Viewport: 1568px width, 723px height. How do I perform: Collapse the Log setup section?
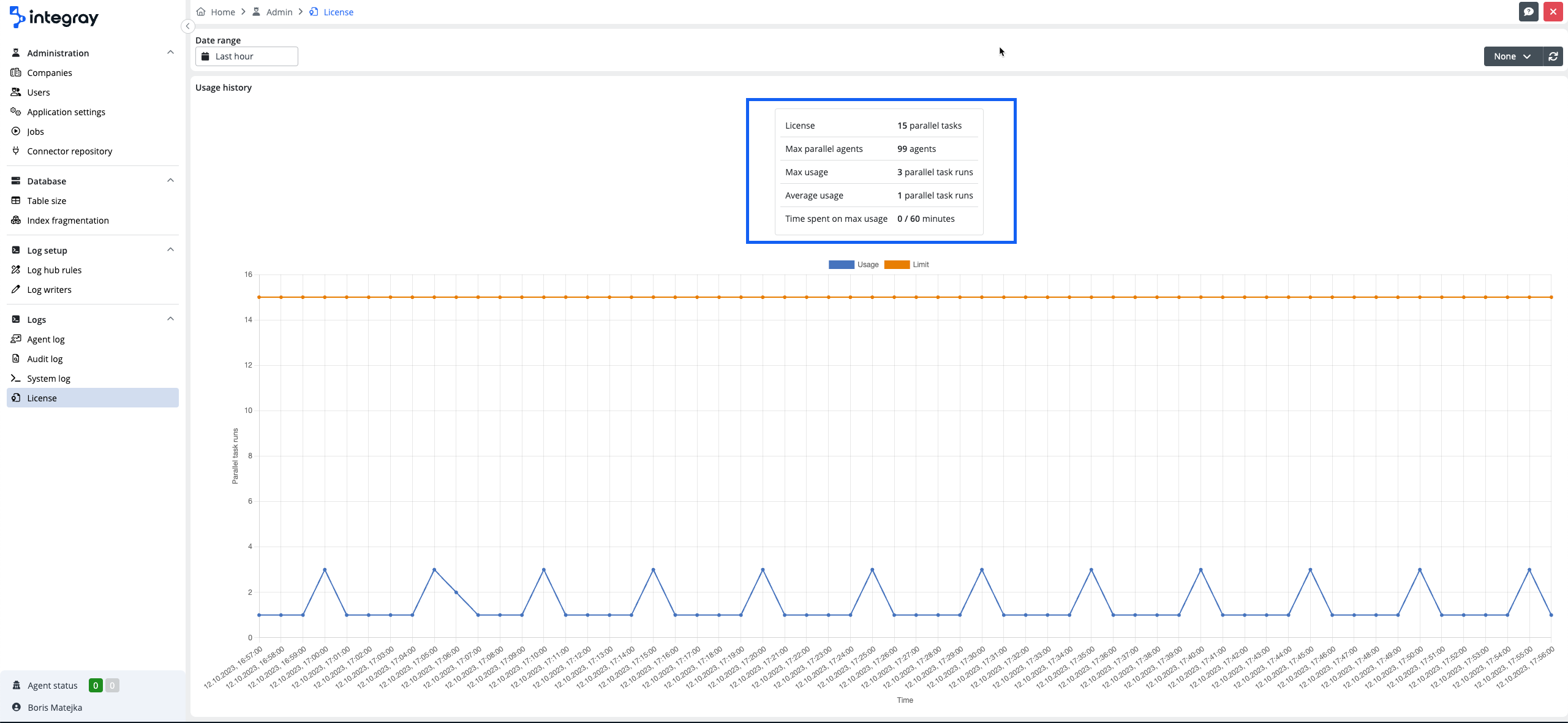point(170,250)
